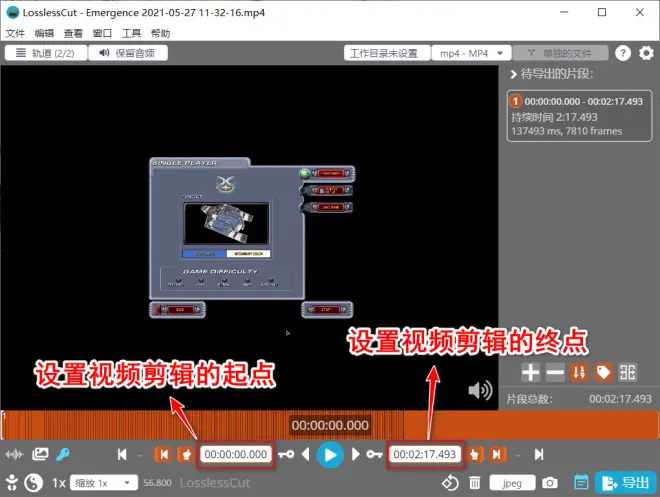This screenshot has width=660, height=497.
Task: Open the 帮助 menu
Action: (x=160, y=33)
